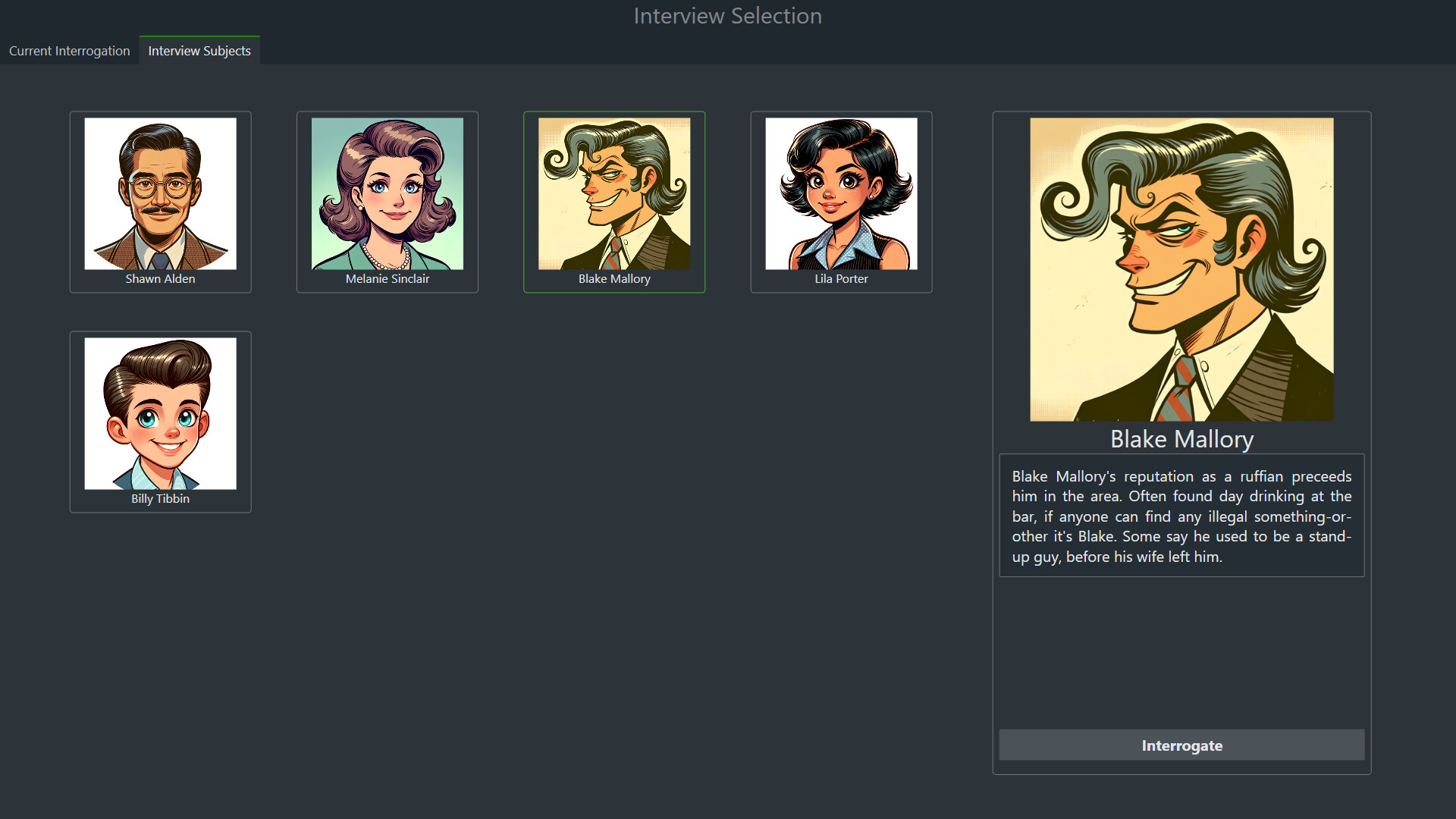The height and width of the screenshot is (819, 1456).
Task: Click the Billy Tibbin name label
Action: point(160,499)
